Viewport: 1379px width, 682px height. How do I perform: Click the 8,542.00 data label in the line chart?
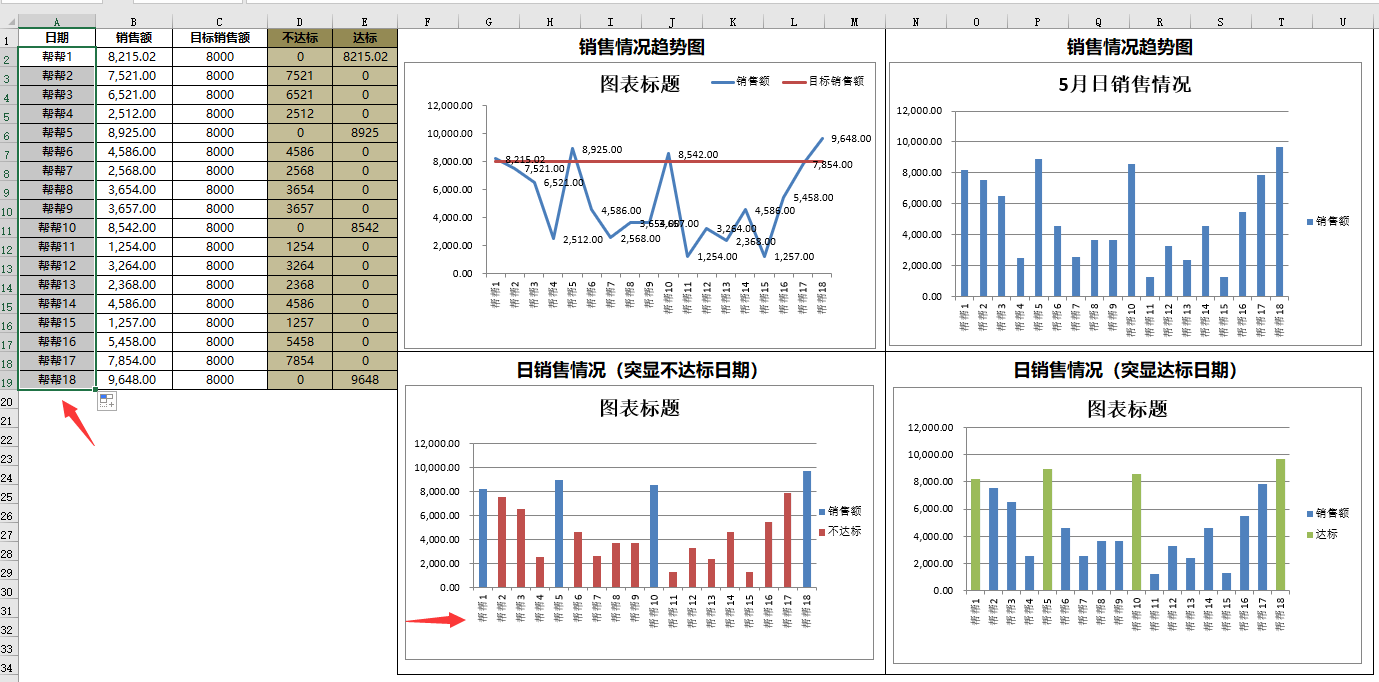[698, 155]
